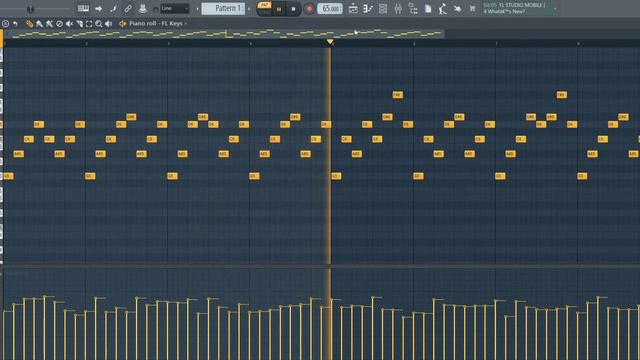Image resolution: width=640 pixels, height=360 pixels.
Task: Click the document page icon in top toolbar
Action: [x=428, y=9]
